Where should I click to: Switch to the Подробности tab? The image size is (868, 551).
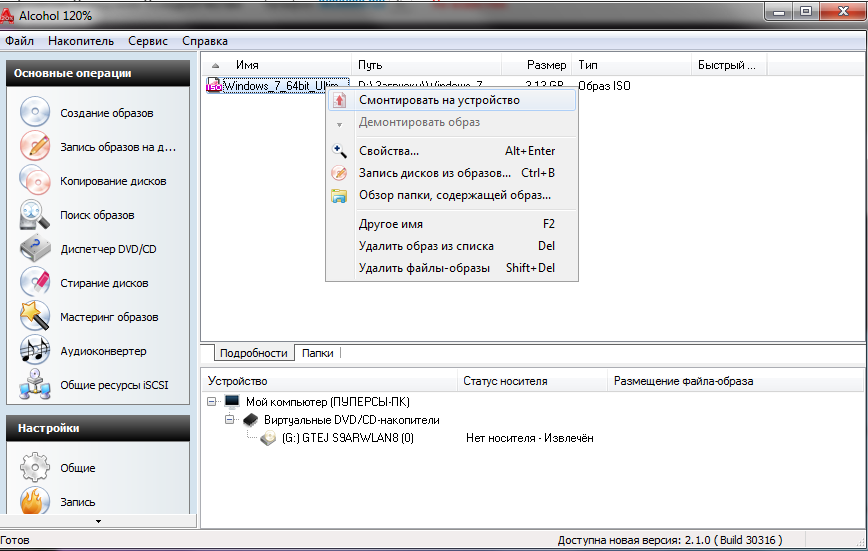(254, 353)
